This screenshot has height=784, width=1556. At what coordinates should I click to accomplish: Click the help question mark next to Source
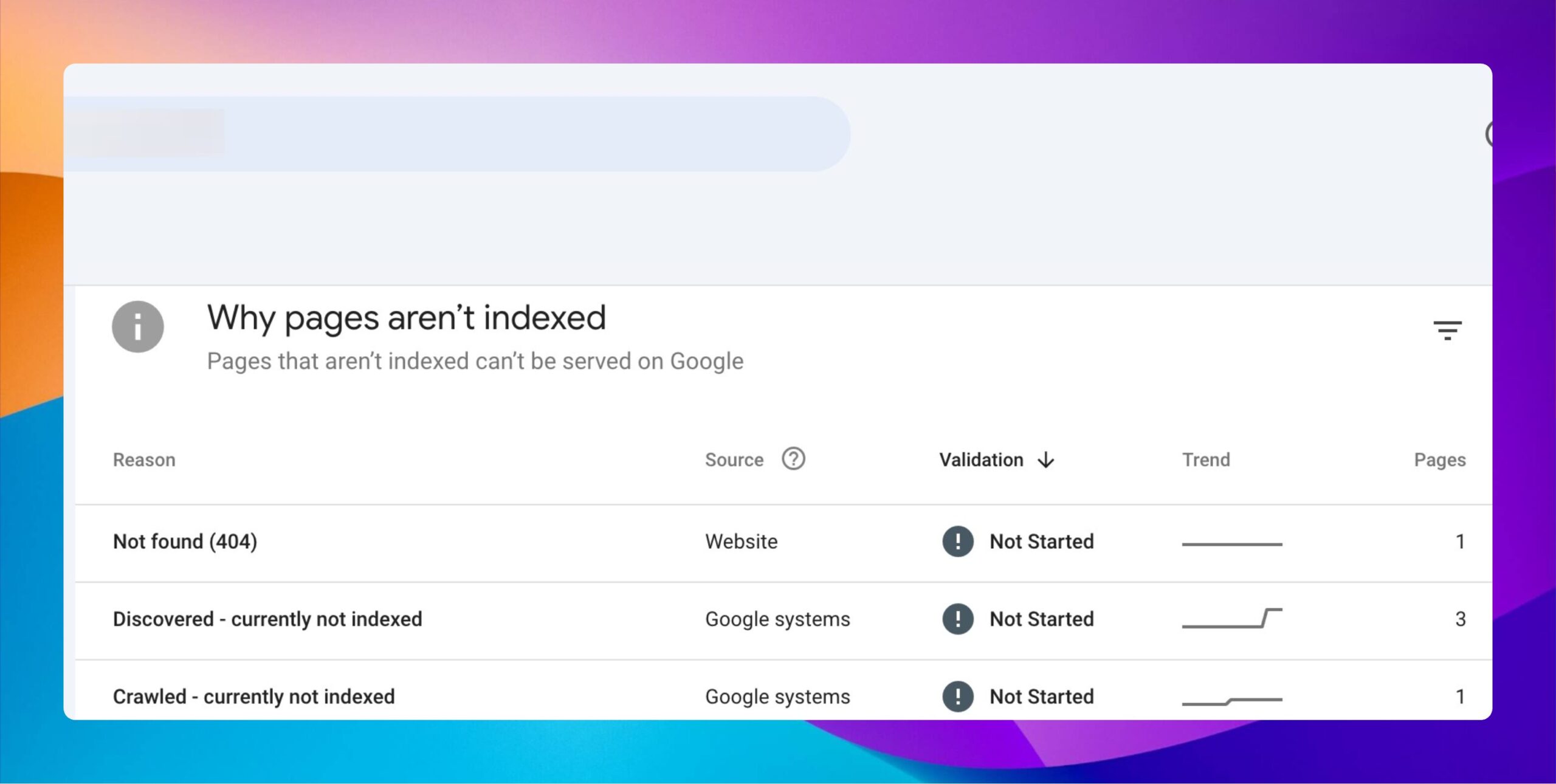pyautogui.click(x=793, y=459)
